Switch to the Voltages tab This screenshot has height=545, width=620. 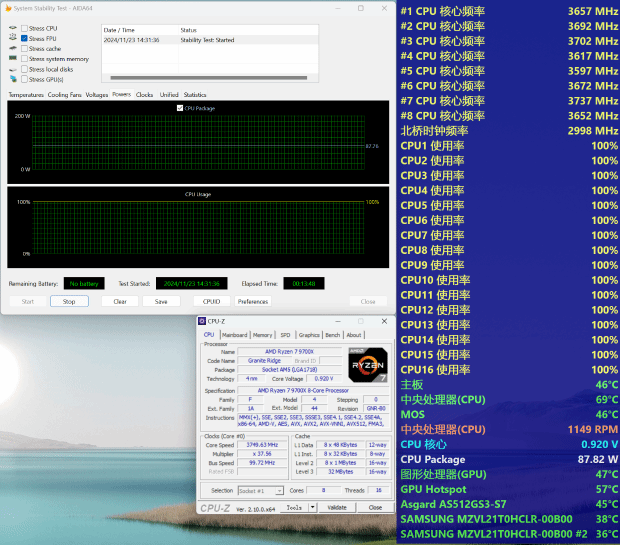point(96,95)
